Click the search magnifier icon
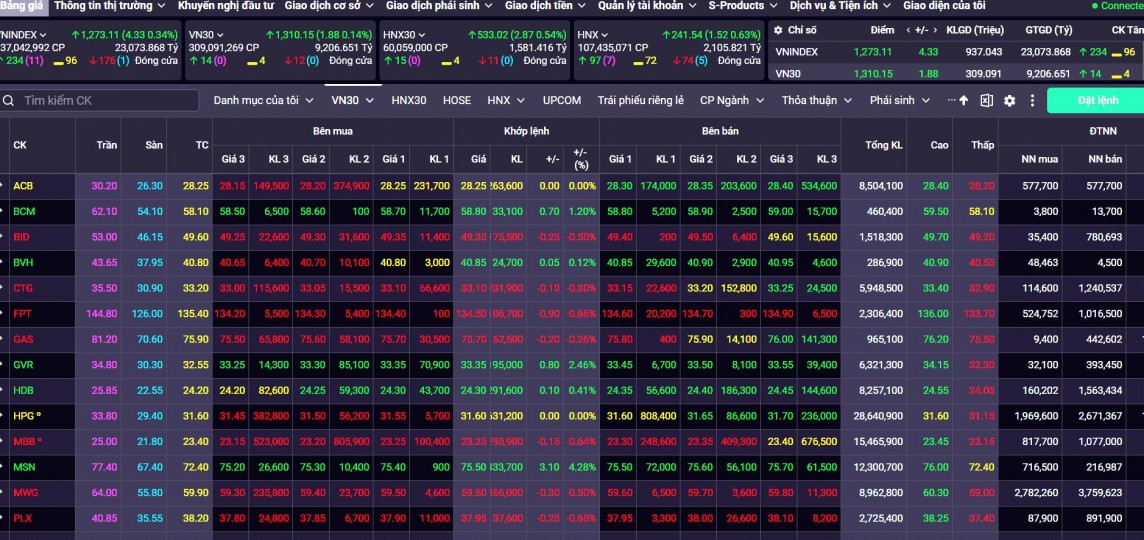This screenshot has width=1144, height=540. tap(9, 100)
